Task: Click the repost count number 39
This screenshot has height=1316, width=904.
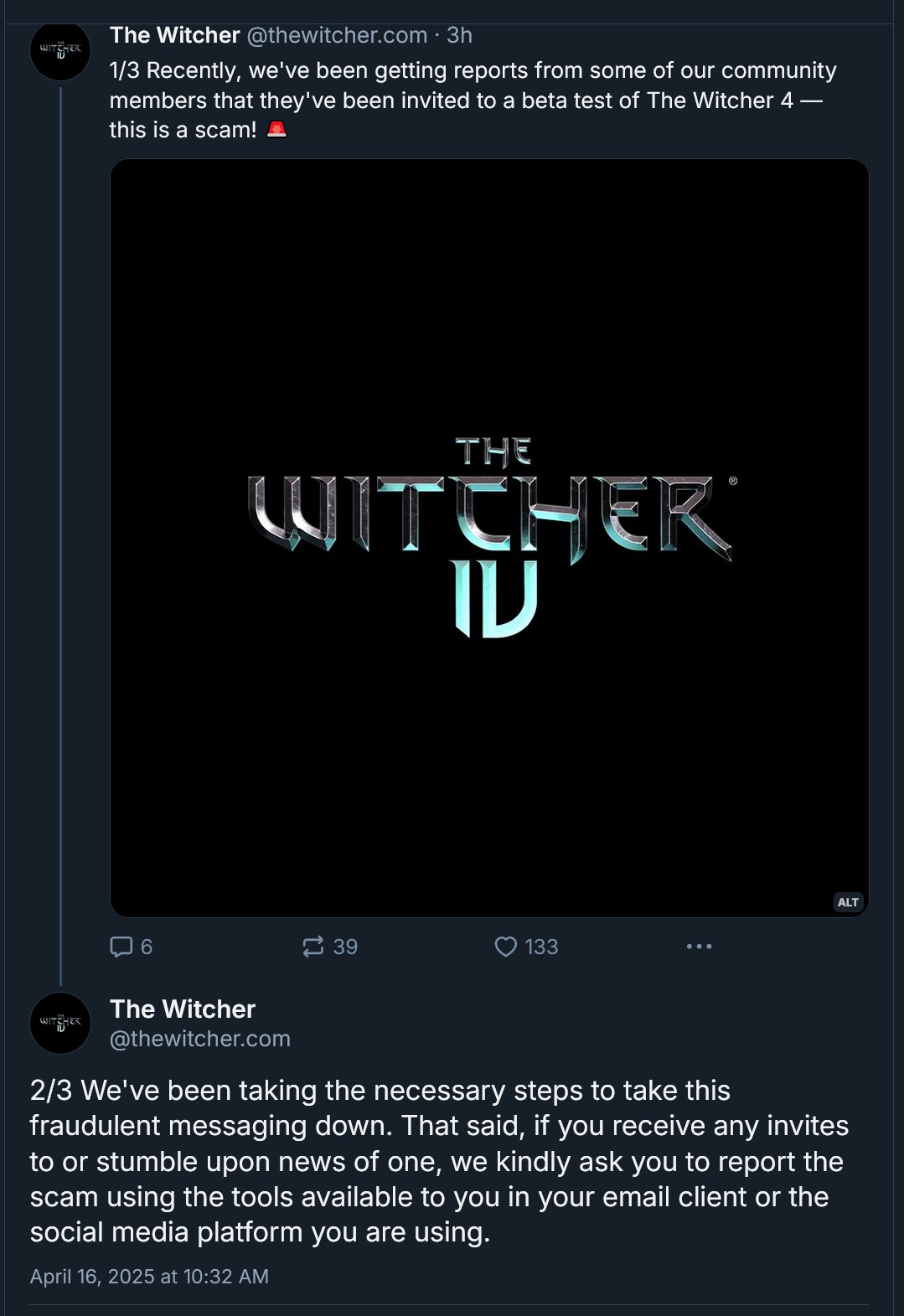Action: (x=345, y=947)
